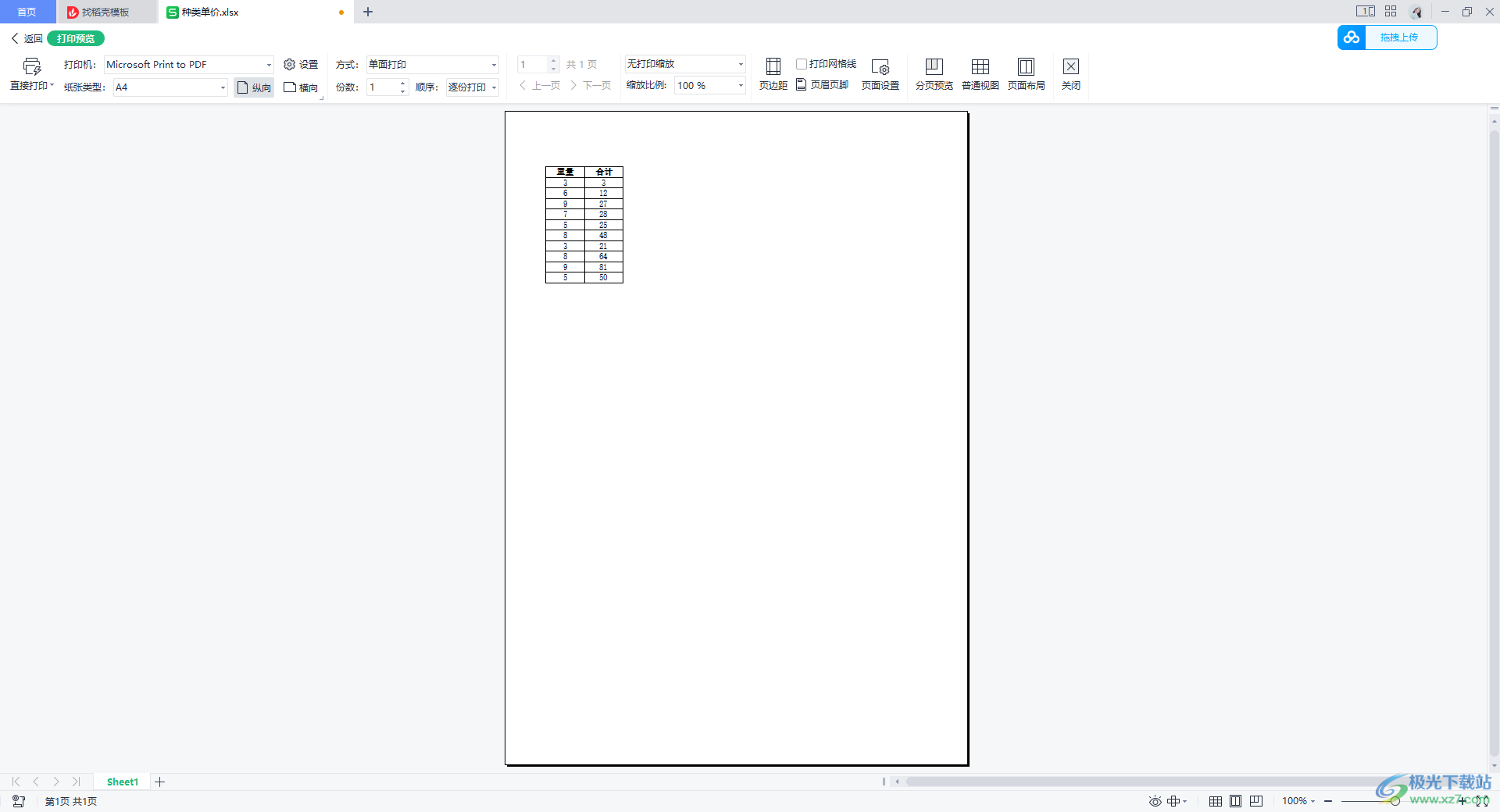Screen dimensions: 1500x812
Task: Click the print preview page thumbnail
Action: point(737,438)
